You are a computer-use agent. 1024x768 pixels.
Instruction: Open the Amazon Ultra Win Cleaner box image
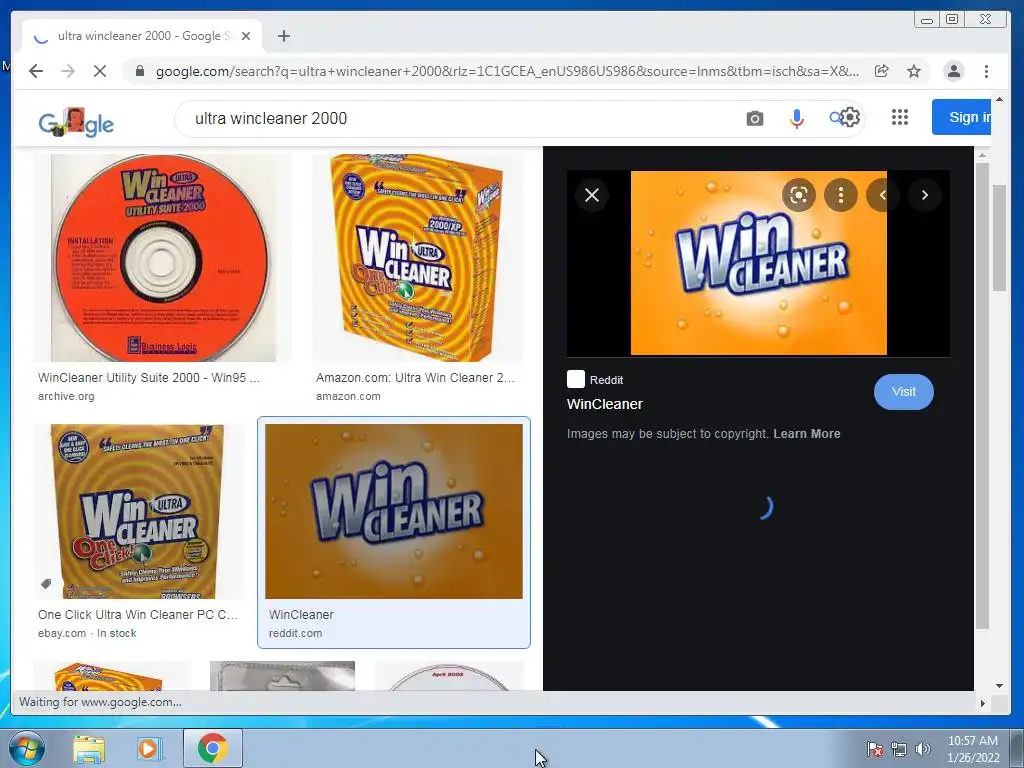(x=418, y=257)
